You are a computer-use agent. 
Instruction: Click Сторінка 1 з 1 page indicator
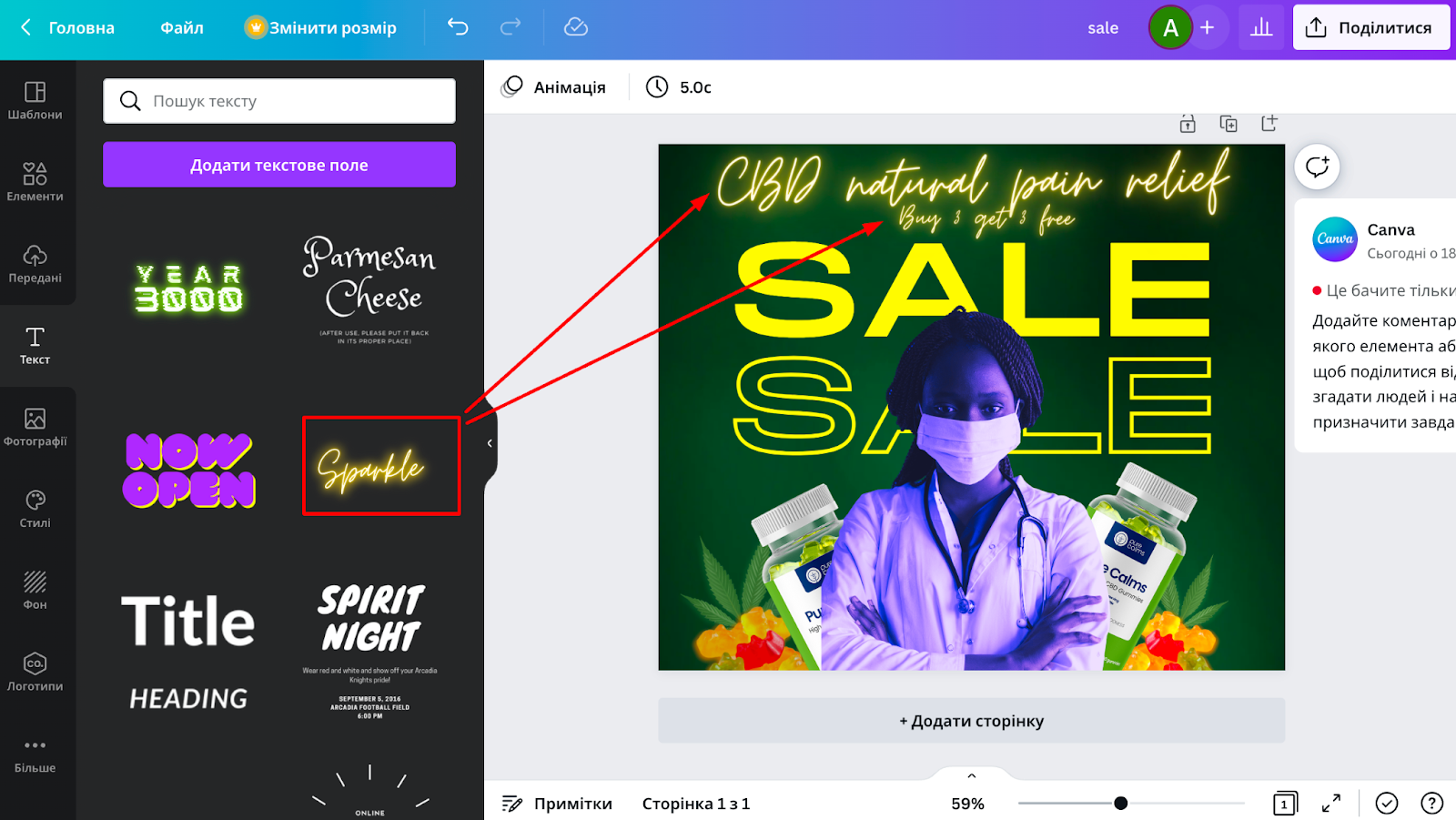click(696, 804)
